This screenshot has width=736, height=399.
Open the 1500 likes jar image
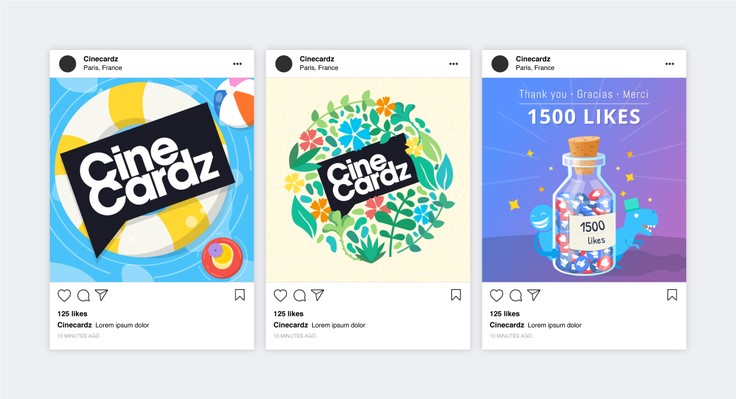tap(584, 180)
